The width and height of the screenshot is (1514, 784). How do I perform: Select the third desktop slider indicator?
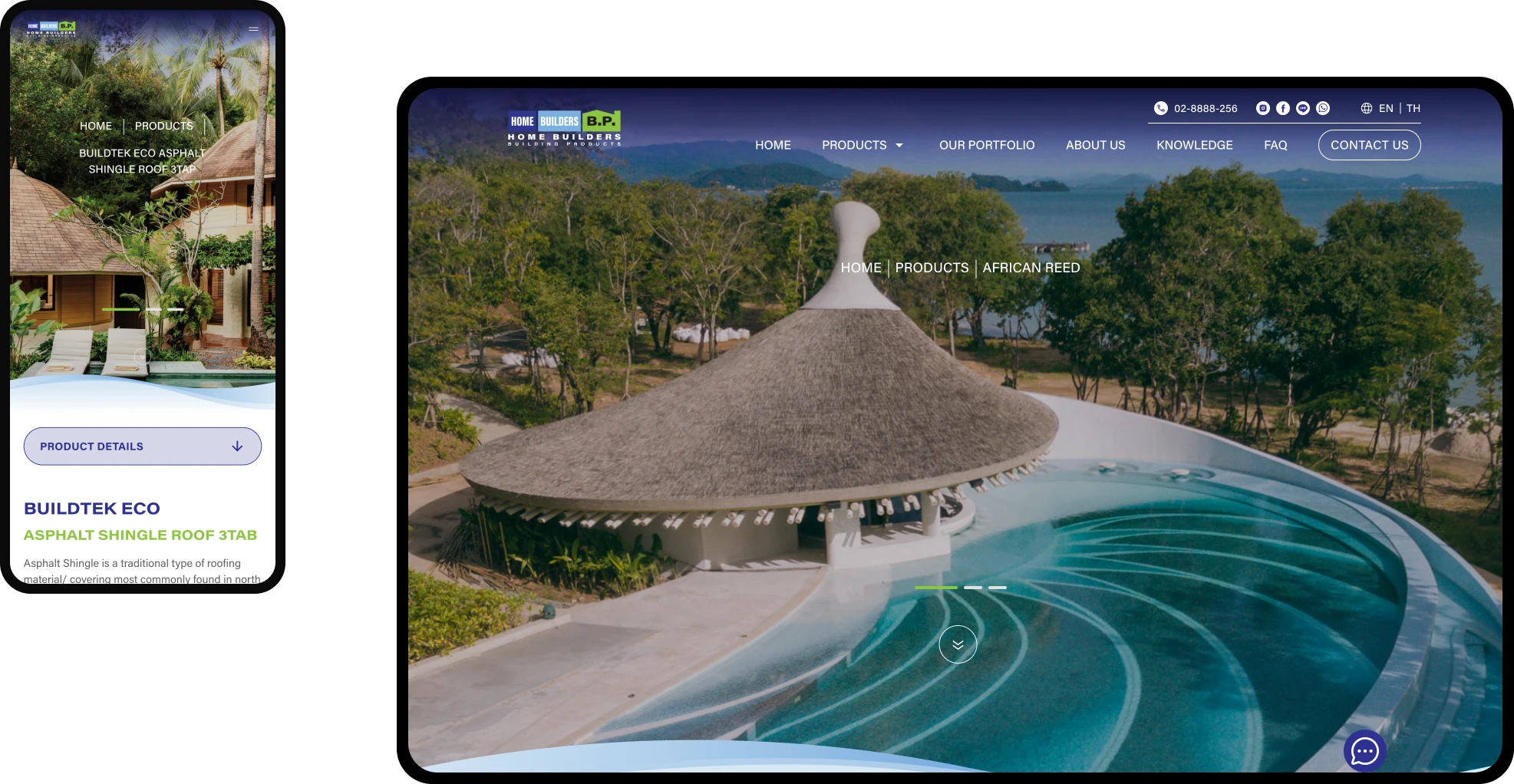tap(998, 588)
